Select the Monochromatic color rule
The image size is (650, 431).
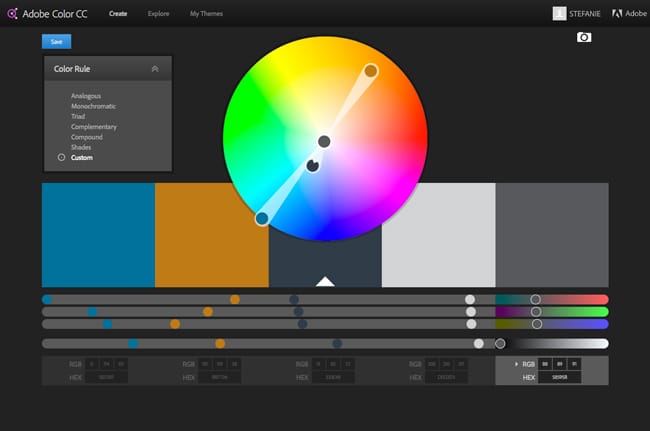(93, 106)
